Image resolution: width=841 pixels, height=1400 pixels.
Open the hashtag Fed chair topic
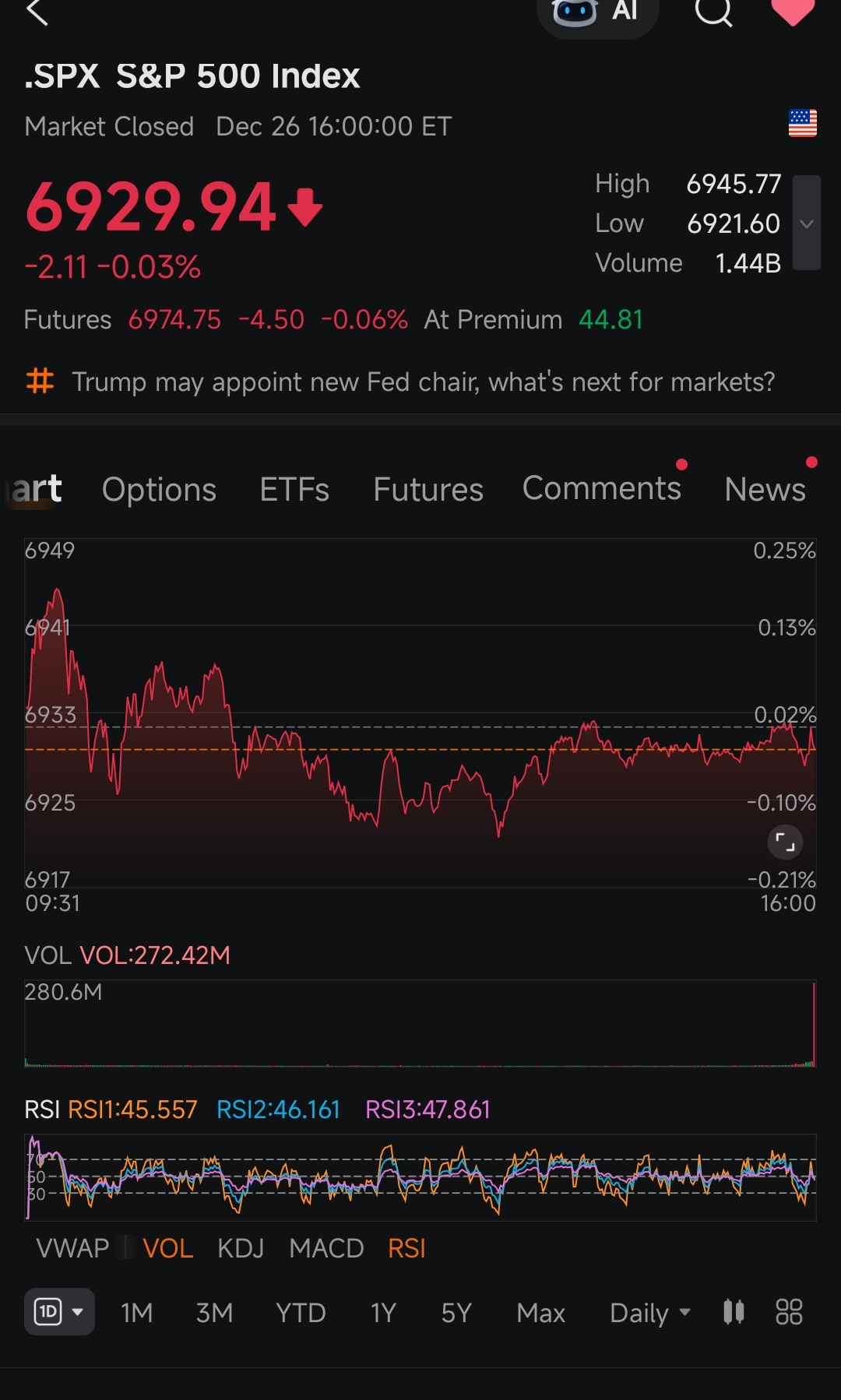400,382
